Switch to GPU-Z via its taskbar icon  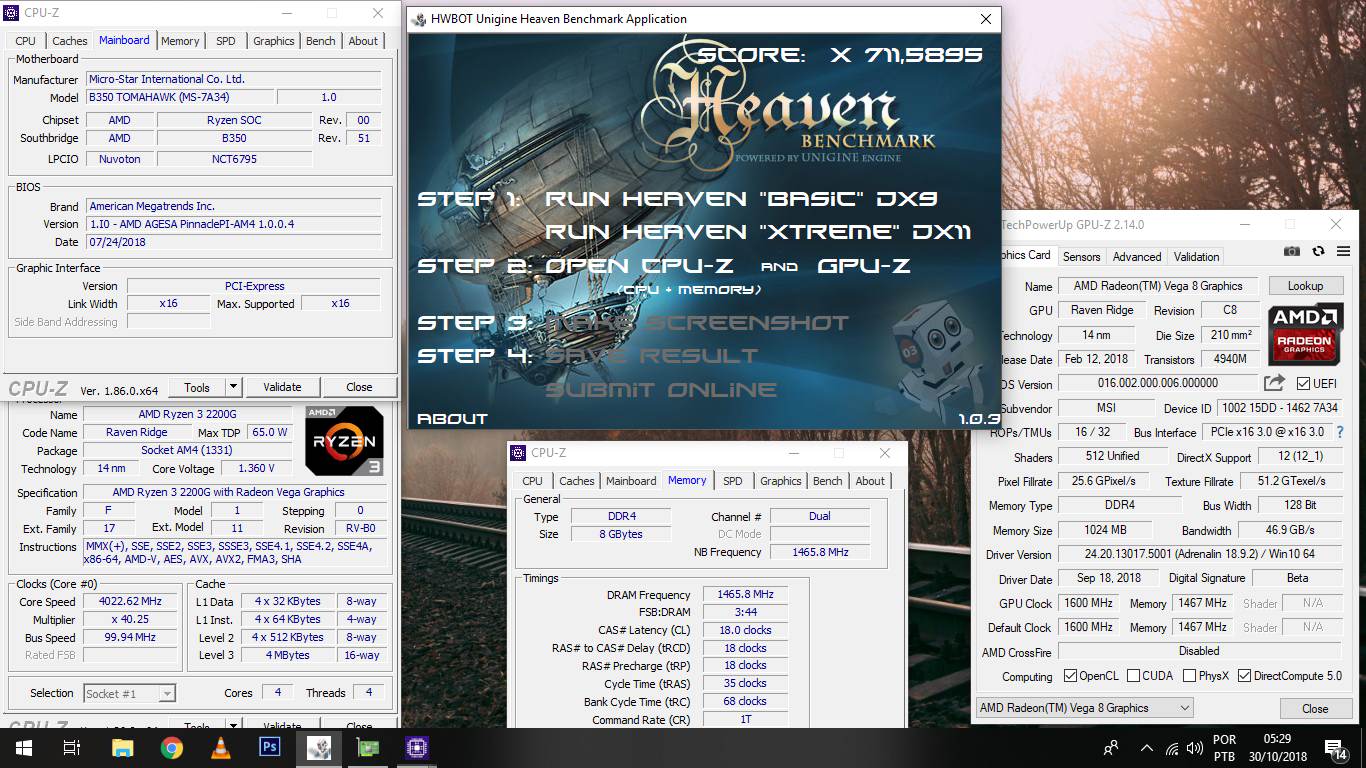point(368,747)
